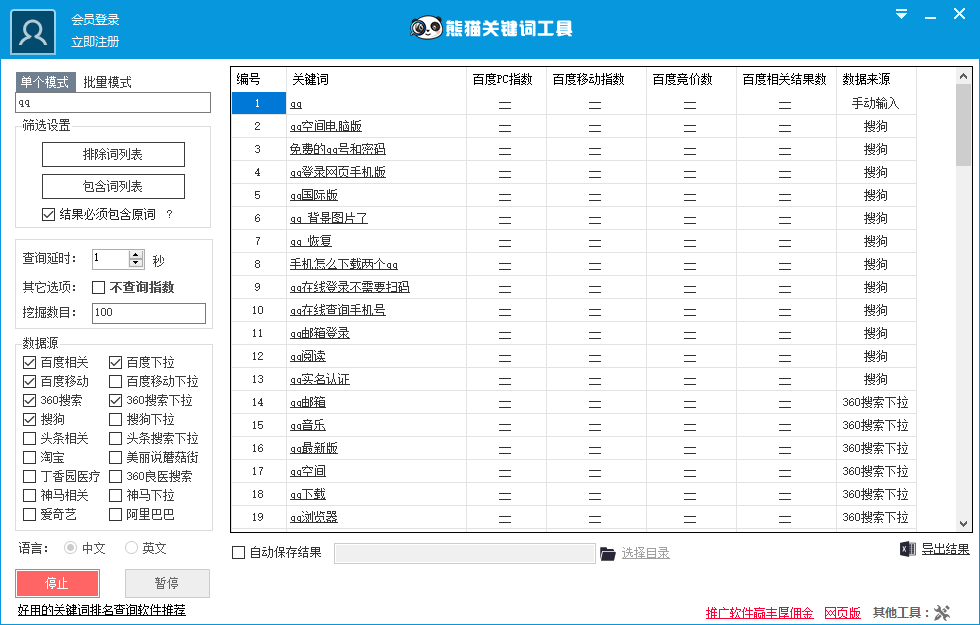This screenshot has width=980, height=625.
Task: Click the 导出结果 link
Action: 946,549
